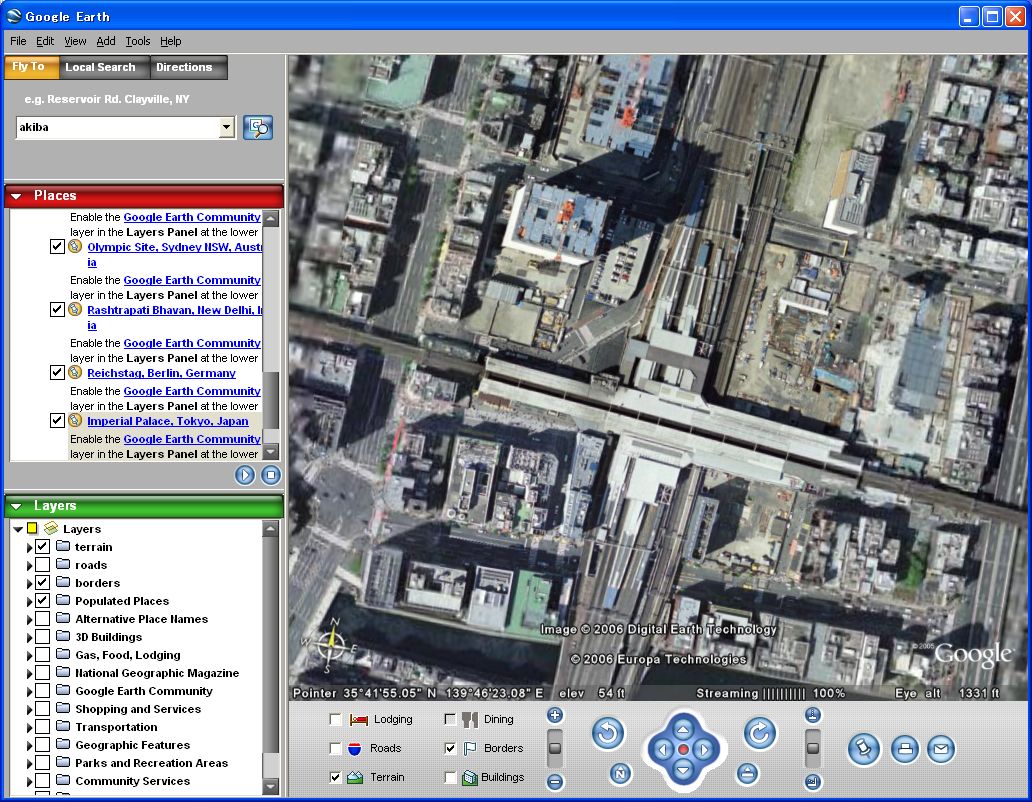This screenshot has height=802, width=1032.
Task: Expand the Transportation layer folder
Action: click(29, 727)
